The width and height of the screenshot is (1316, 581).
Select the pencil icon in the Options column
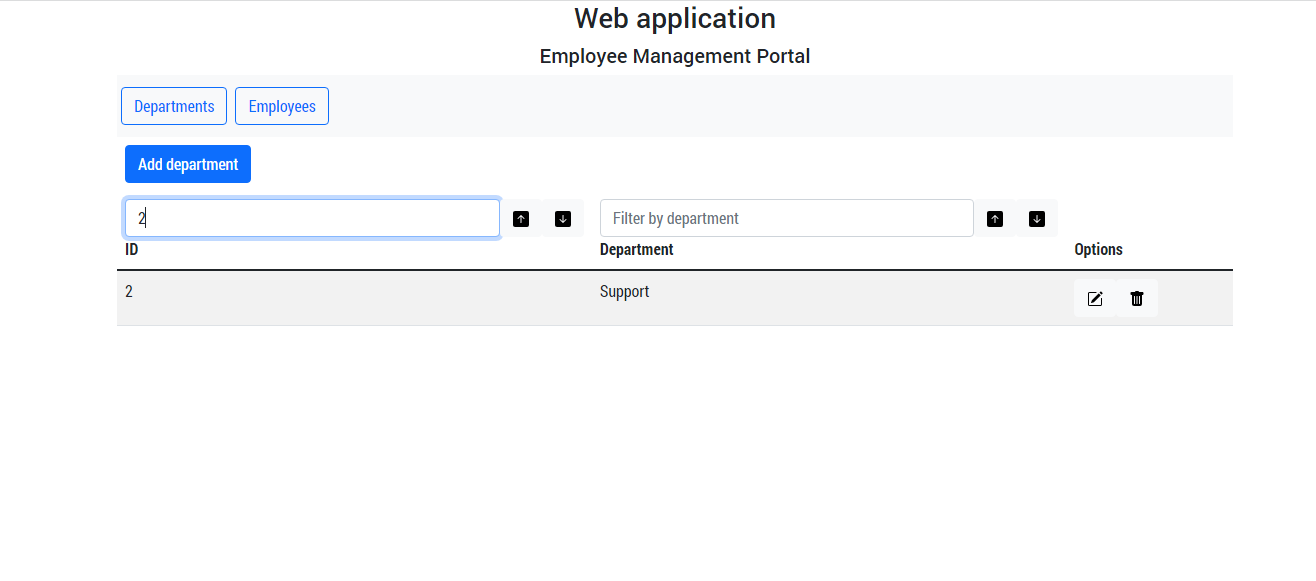tap(1095, 298)
